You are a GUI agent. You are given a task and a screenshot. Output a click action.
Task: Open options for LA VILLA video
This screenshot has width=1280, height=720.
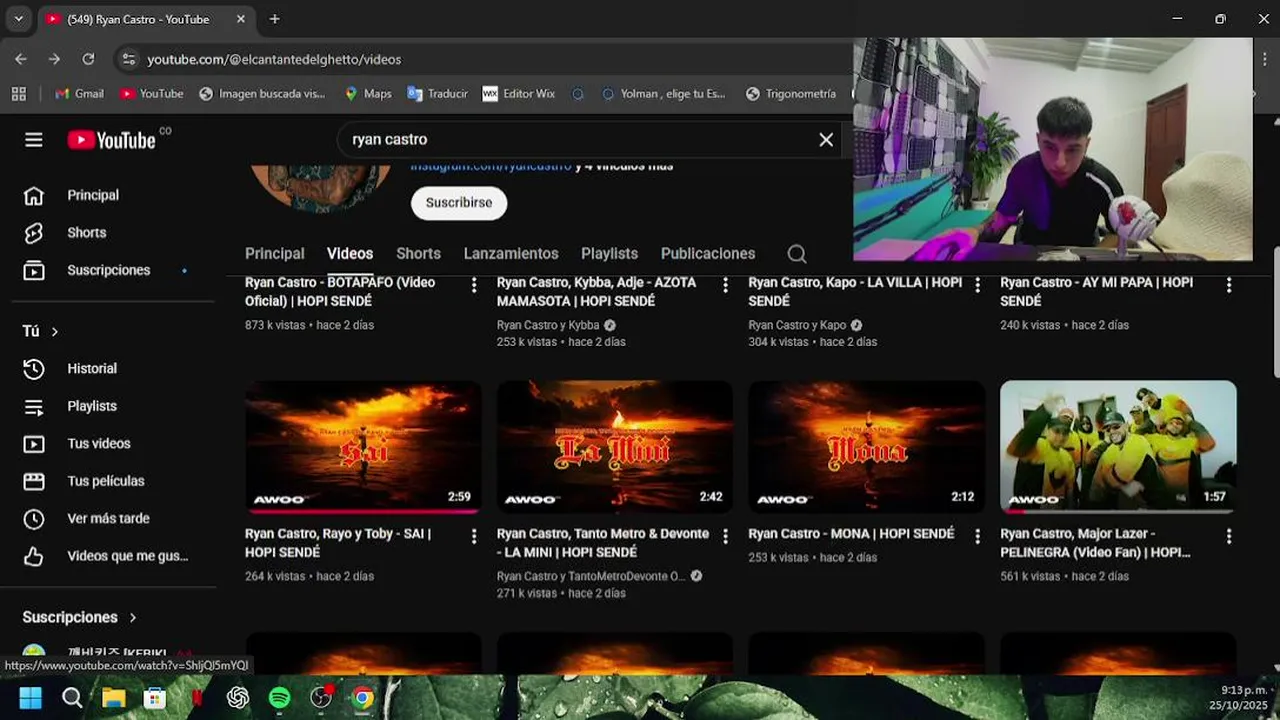point(978,285)
